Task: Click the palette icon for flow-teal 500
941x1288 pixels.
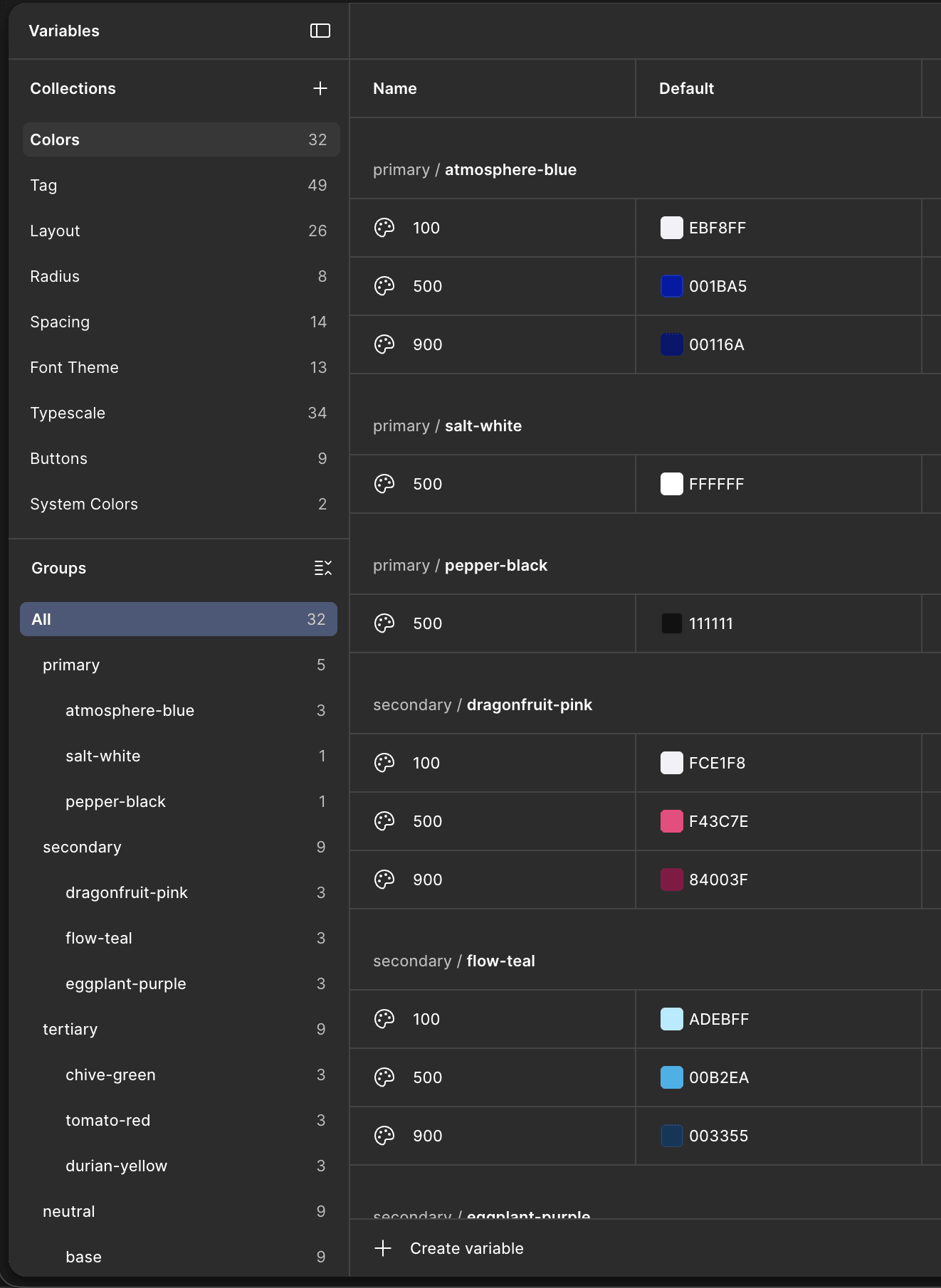Action: tap(384, 1077)
